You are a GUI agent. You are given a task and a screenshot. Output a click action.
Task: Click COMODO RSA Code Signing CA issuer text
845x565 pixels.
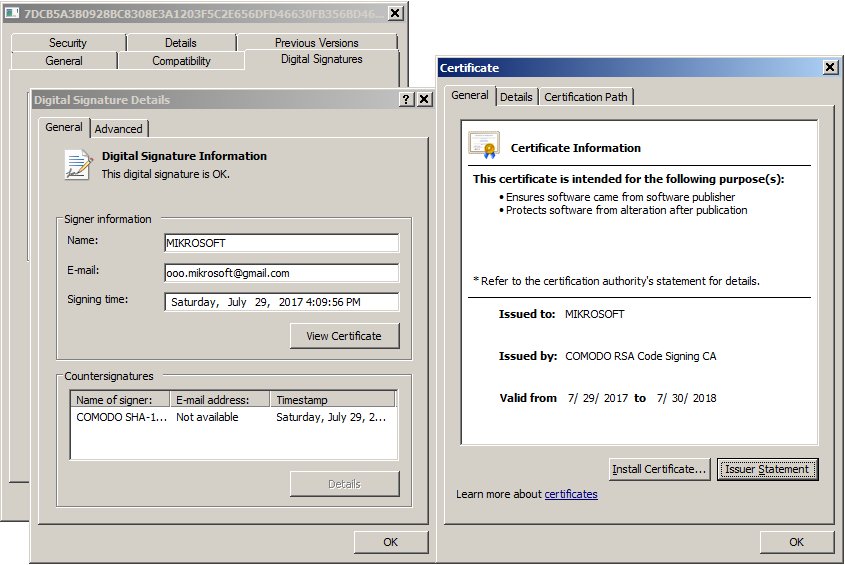641,356
